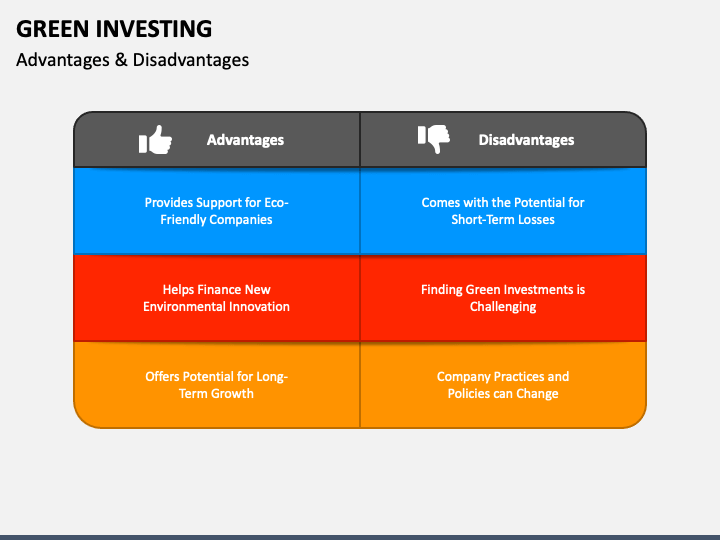
Task: Select the Disadvantages header text
Action: [526, 140]
